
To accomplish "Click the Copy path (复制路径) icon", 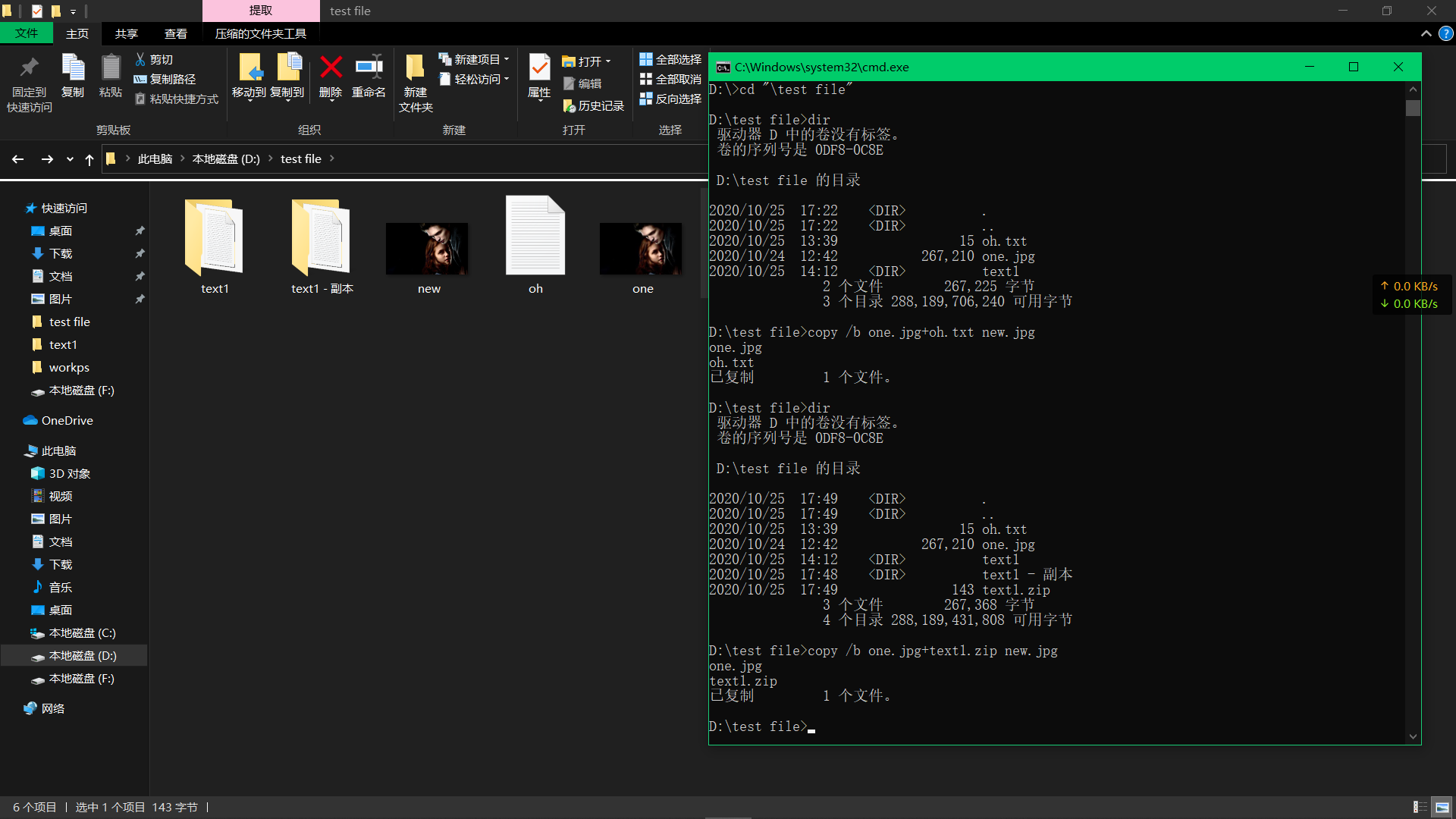I will click(140, 79).
